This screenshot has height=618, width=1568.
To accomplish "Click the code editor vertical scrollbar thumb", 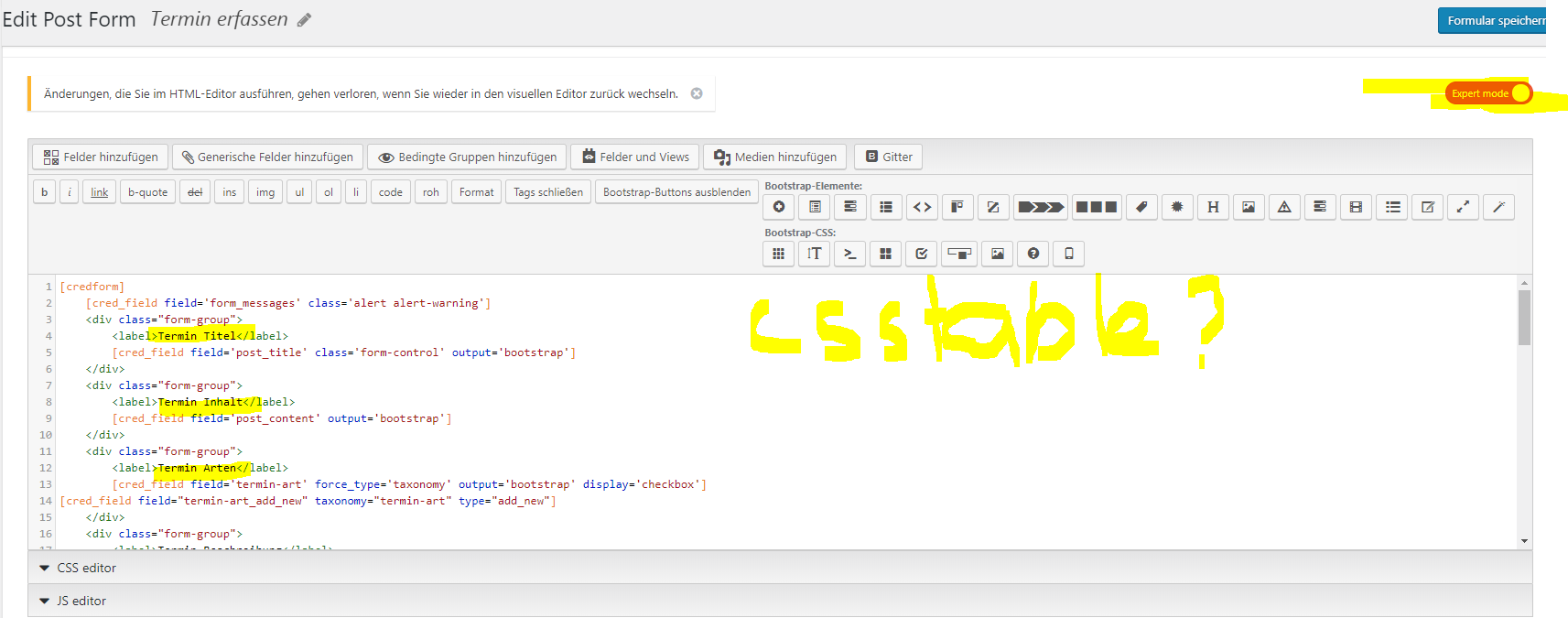I will 1524,318.
